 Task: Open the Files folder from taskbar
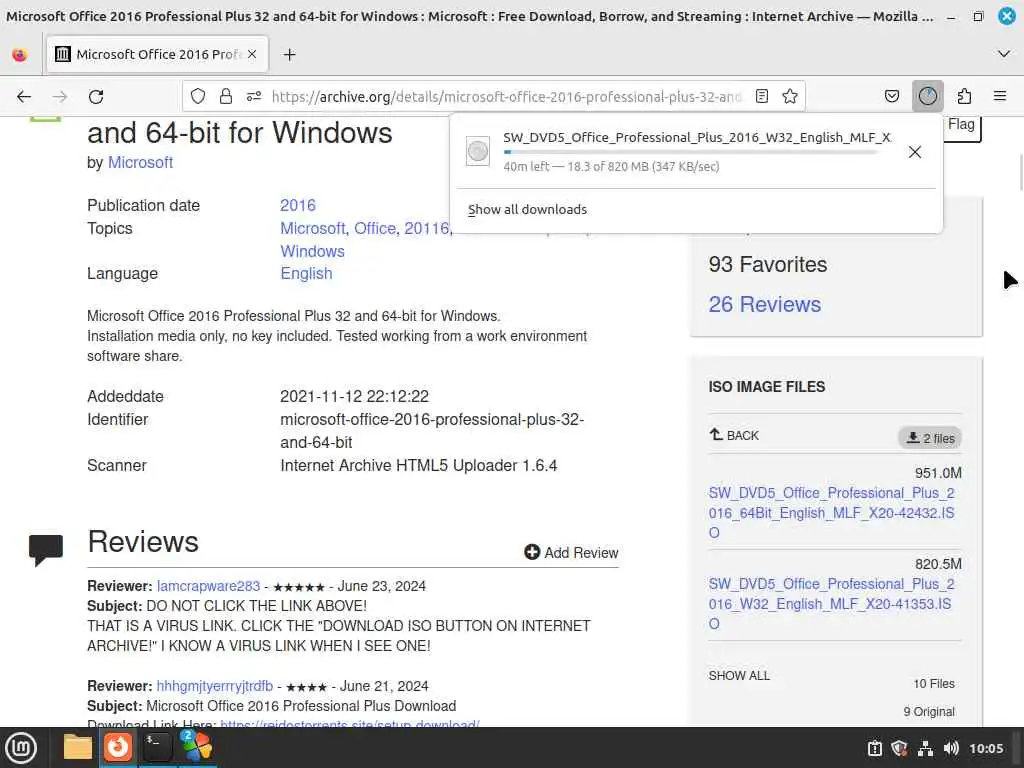[78, 747]
